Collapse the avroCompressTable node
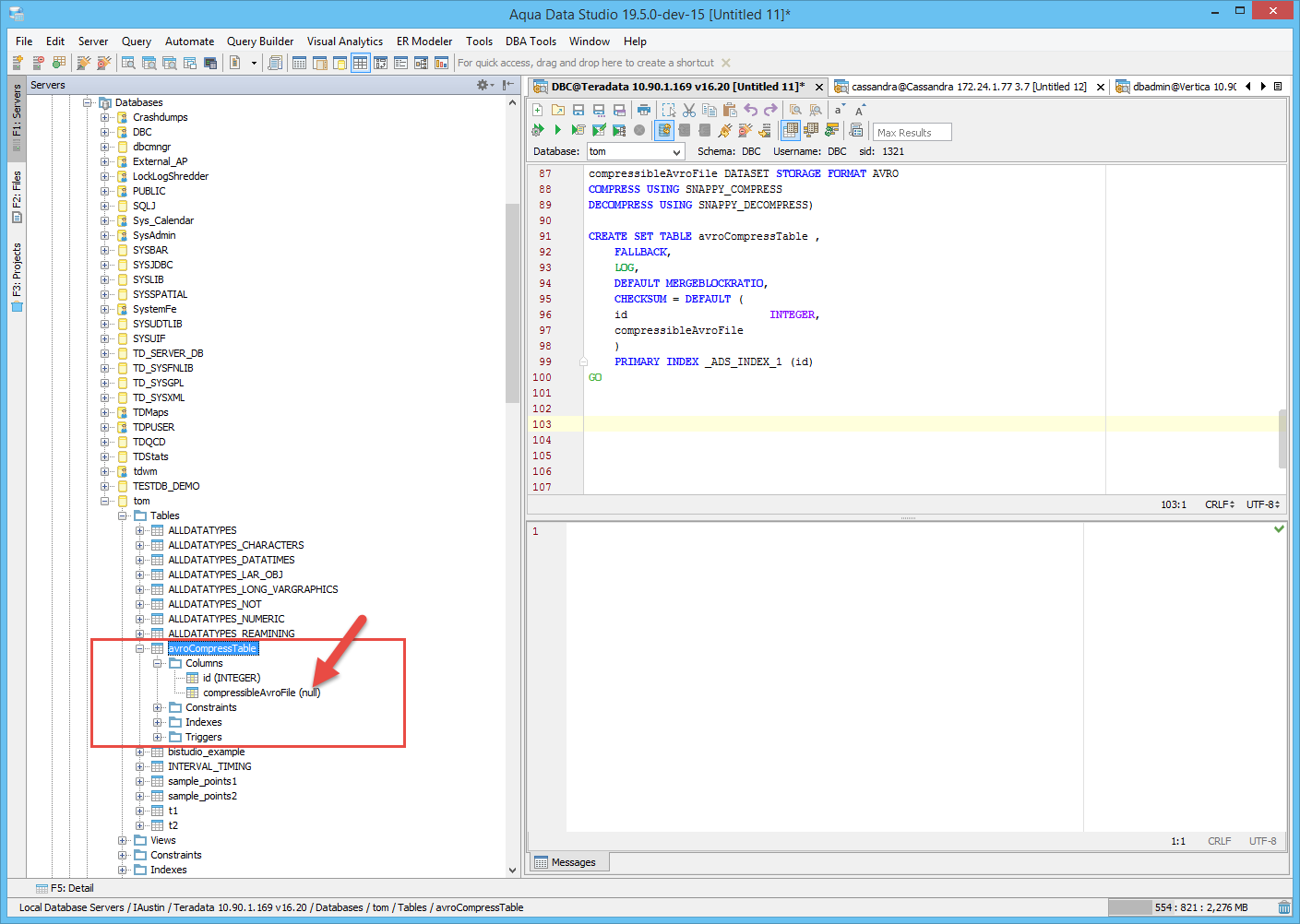 pyautogui.click(x=140, y=648)
